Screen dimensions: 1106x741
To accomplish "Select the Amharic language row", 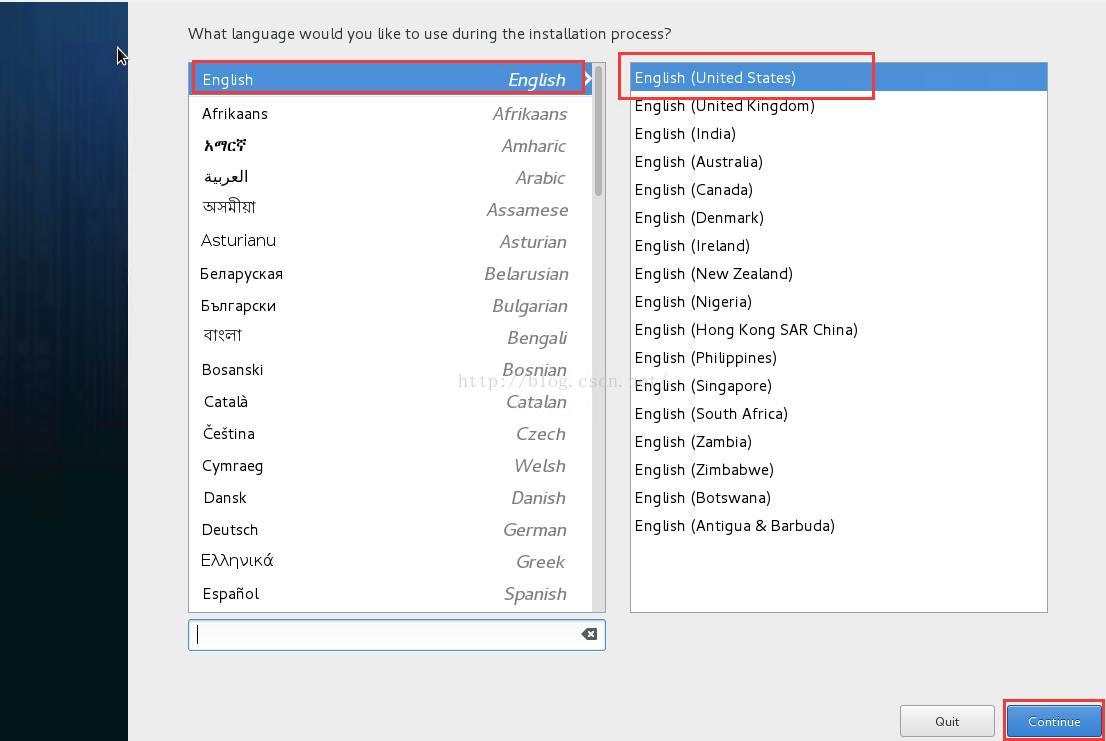I will click(x=391, y=146).
